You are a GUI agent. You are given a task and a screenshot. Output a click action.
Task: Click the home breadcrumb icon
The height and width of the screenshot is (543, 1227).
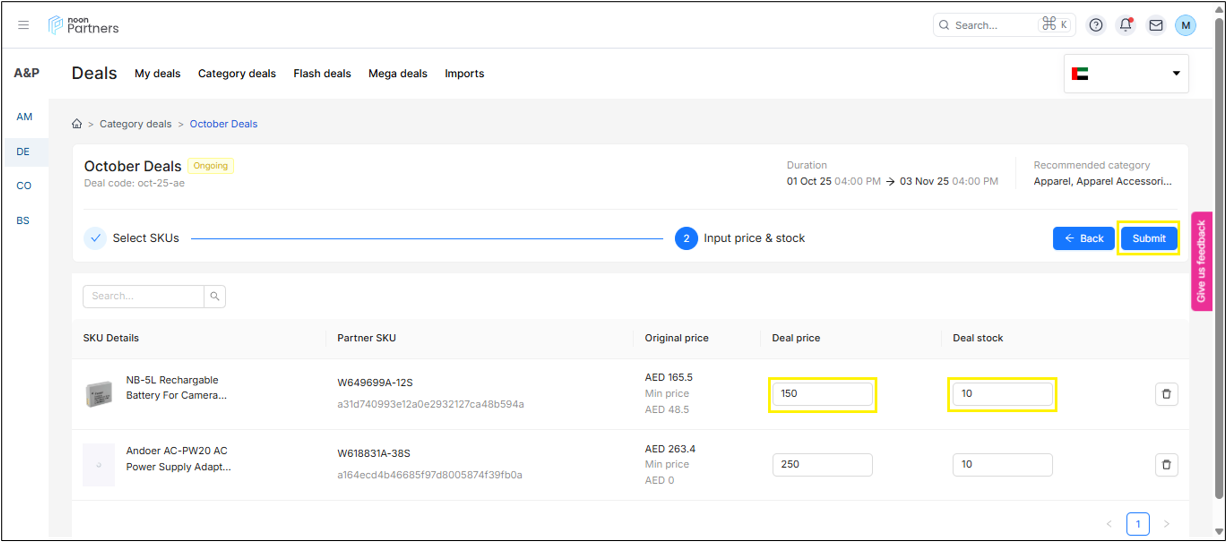tap(77, 124)
